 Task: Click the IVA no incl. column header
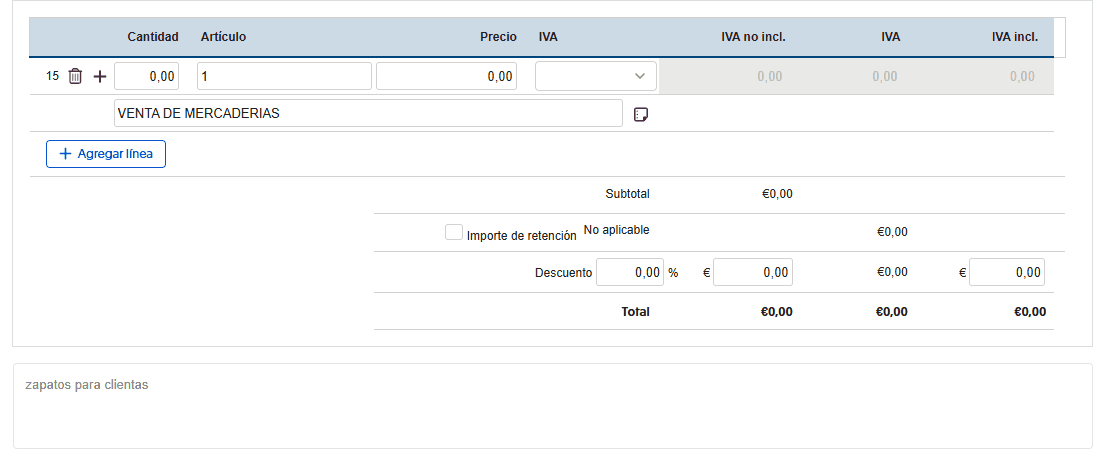click(753, 37)
